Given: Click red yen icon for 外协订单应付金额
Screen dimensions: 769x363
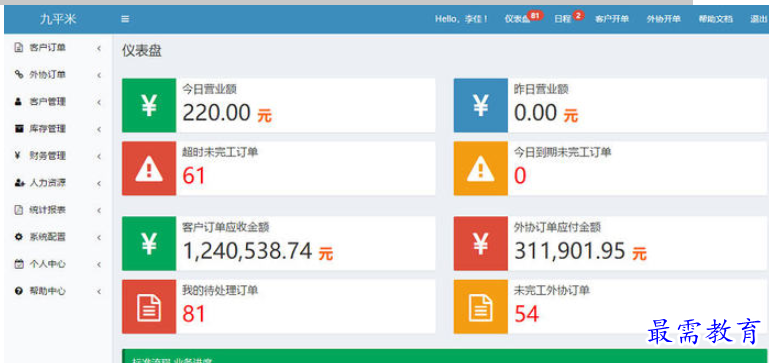Looking at the screenshot, I should tap(481, 243).
